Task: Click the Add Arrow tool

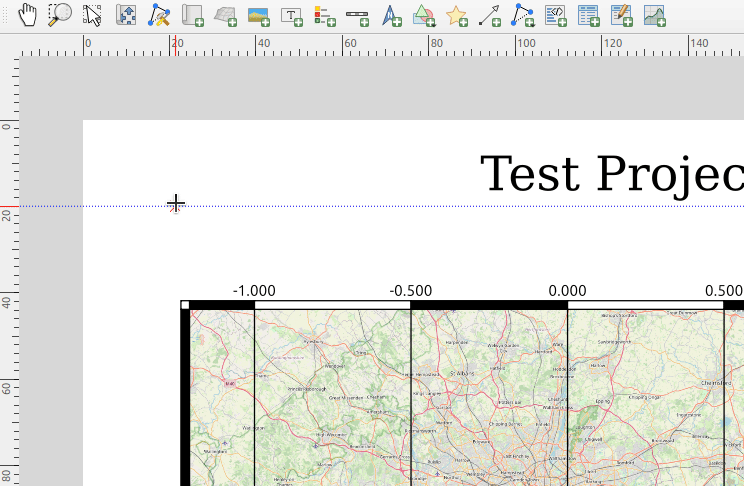Action: (x=489, y=15)
